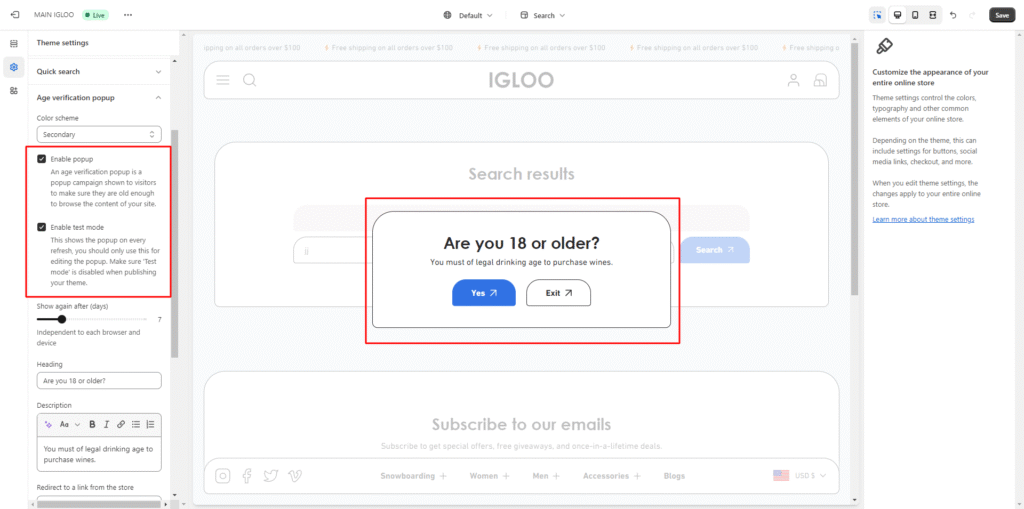Toggle the inspector selection tool icon
Image resolution: width=1024 pixels, height=509 pixels.
tap(877, 15)
